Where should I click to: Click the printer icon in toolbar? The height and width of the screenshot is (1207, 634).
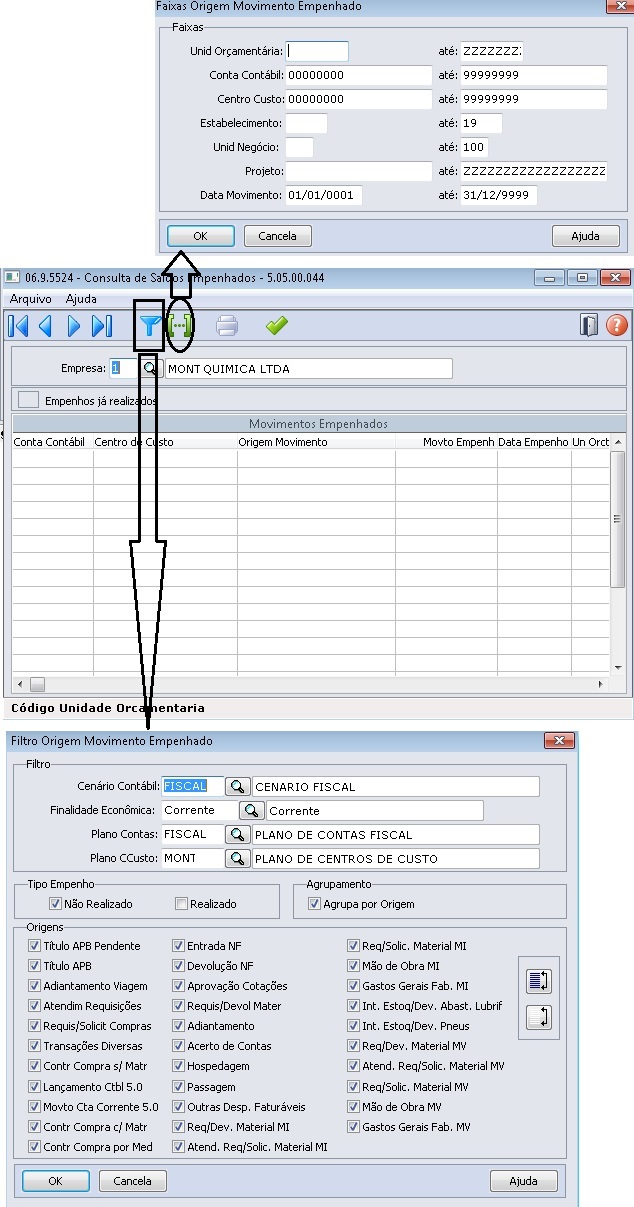(x=227, y=326)
